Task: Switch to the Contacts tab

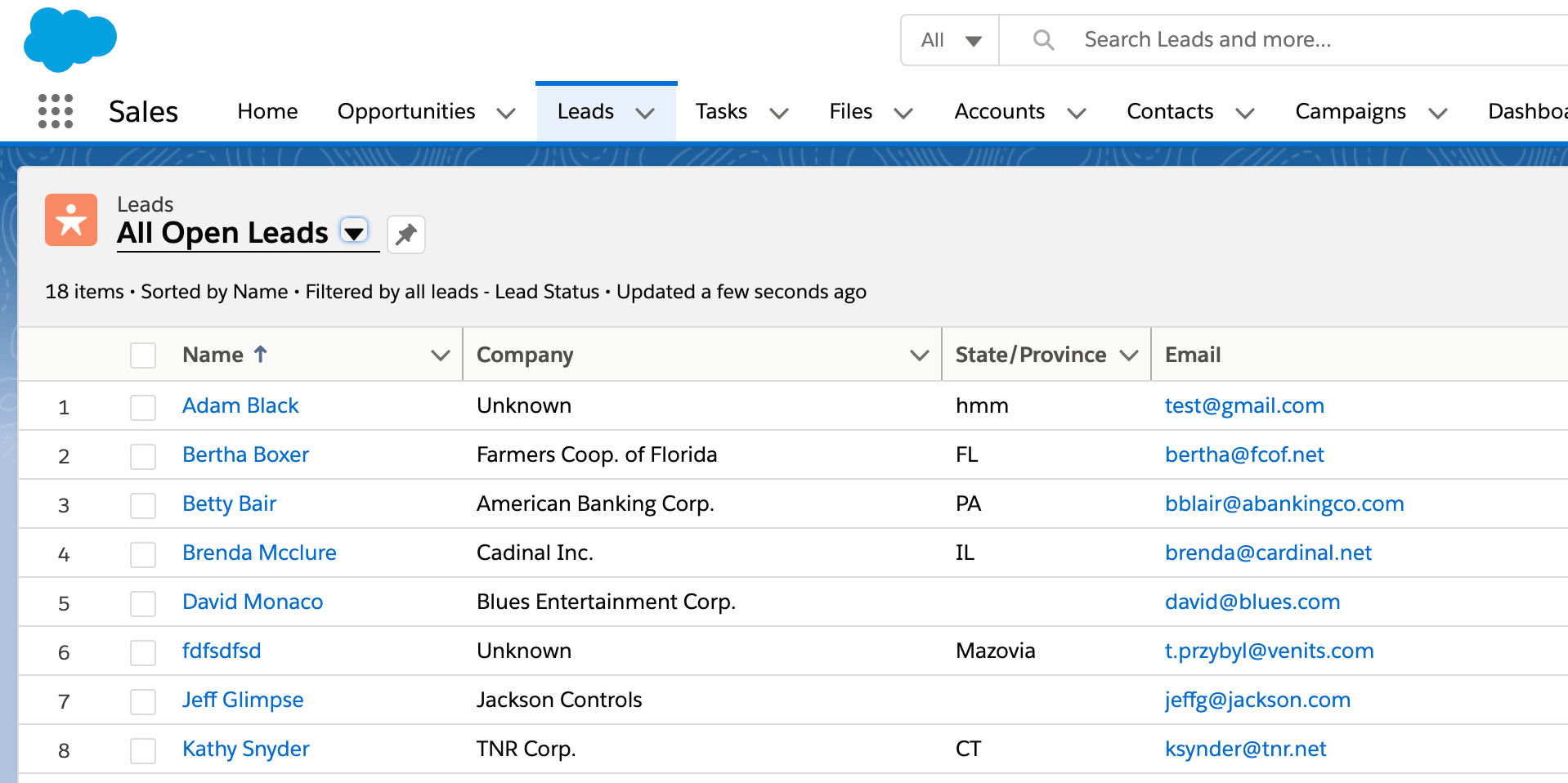Action: [1170, 111]
